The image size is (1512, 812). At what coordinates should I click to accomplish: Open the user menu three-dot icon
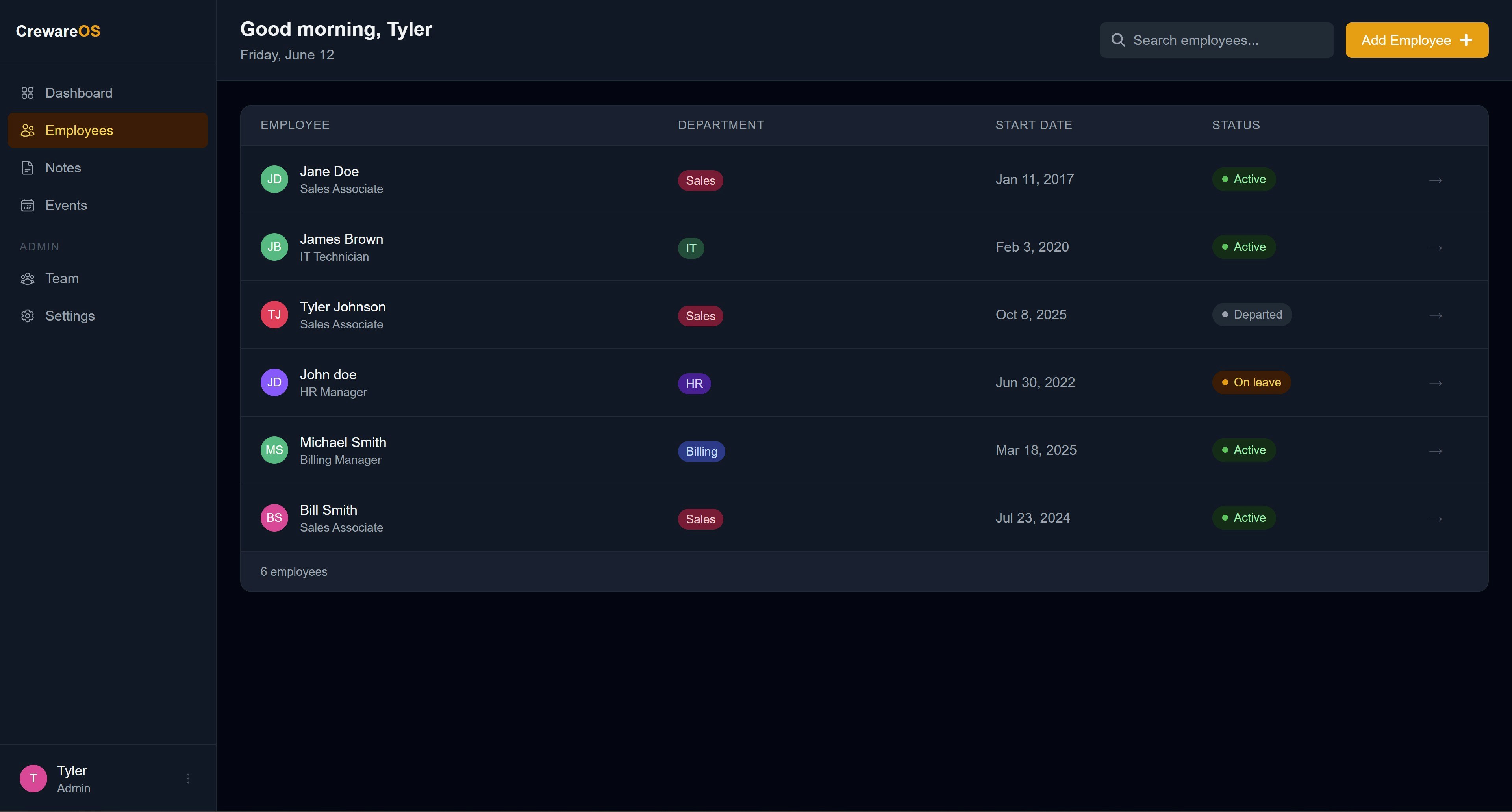click(x=188, y=779)
